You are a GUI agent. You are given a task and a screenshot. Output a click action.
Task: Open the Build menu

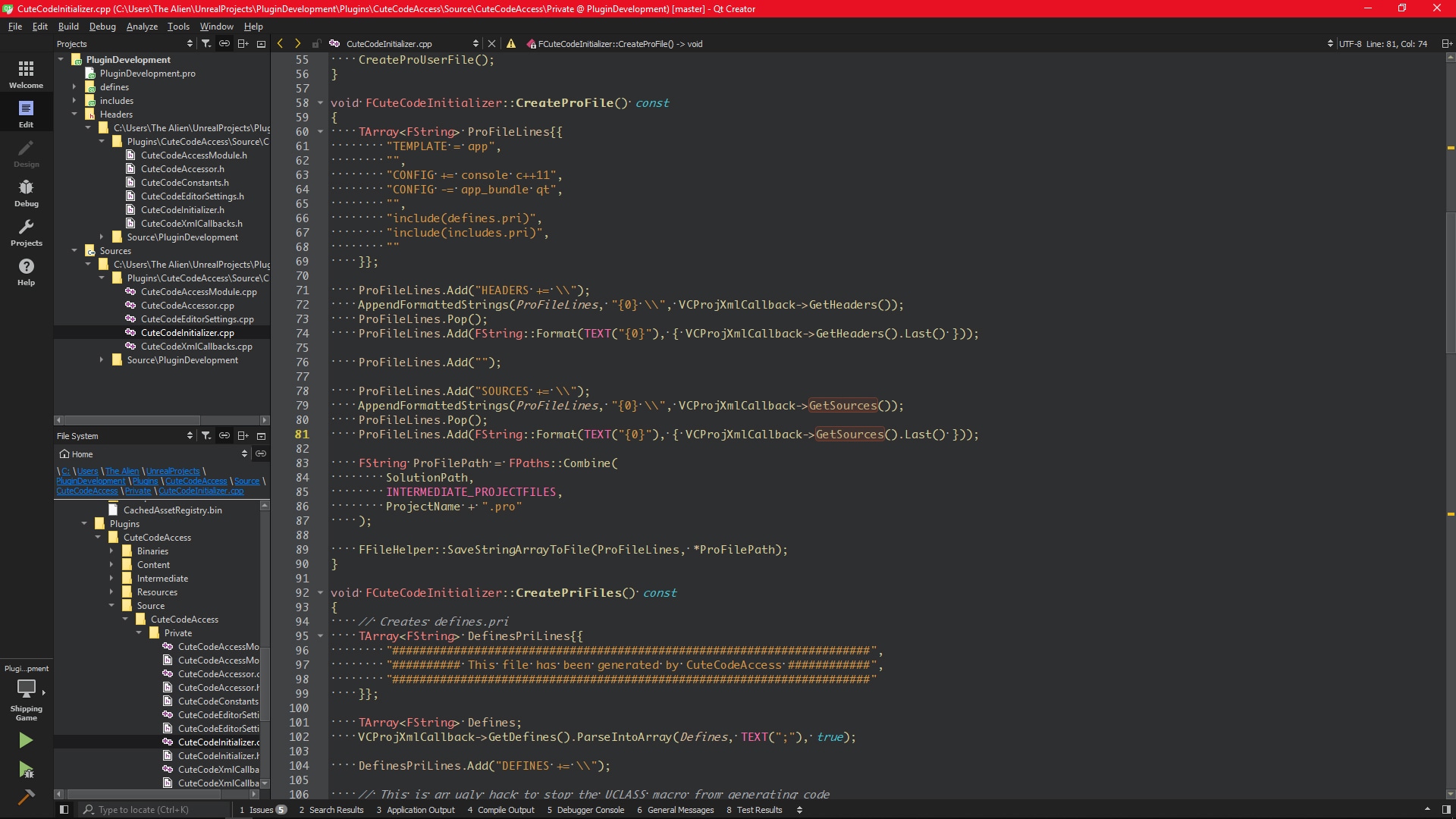(x=67, y=27)
